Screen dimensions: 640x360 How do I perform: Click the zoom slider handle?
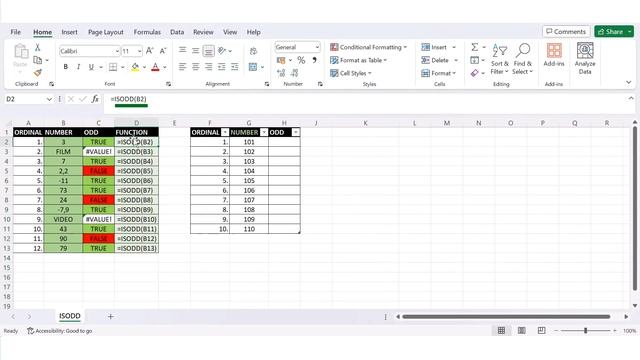585,331
